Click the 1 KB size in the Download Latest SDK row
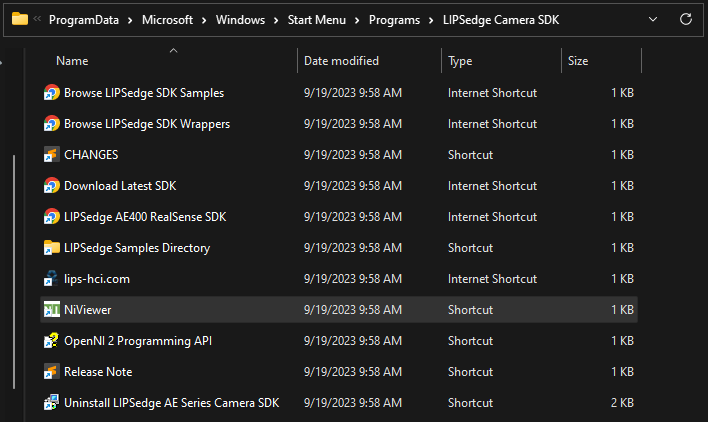 coord(622,186)
